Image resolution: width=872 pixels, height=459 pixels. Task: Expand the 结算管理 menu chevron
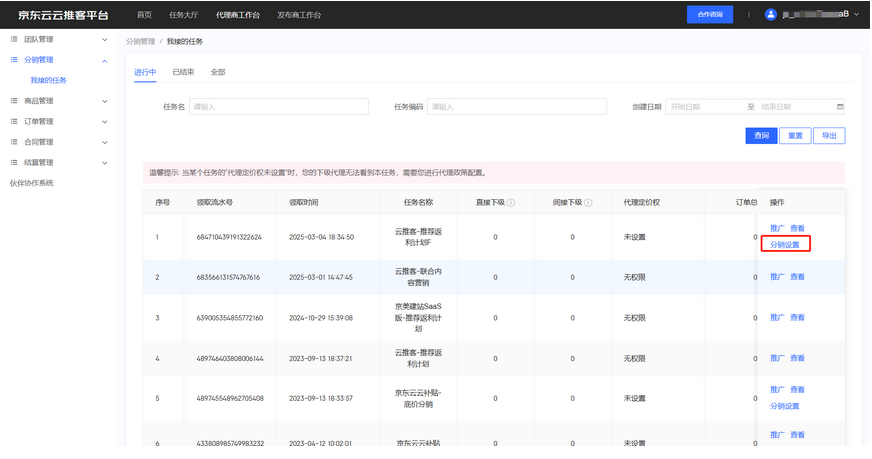click(x=105, y=163)
